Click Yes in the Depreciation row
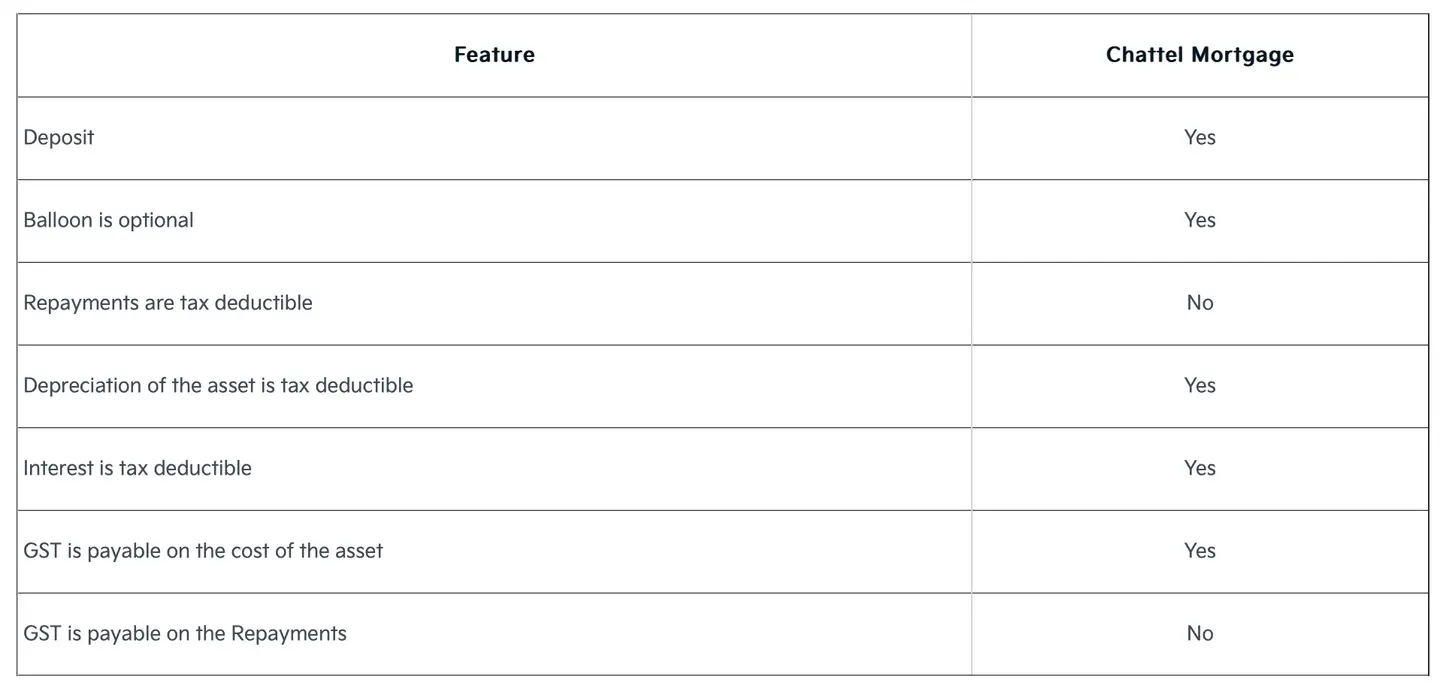 [1199, 386]
